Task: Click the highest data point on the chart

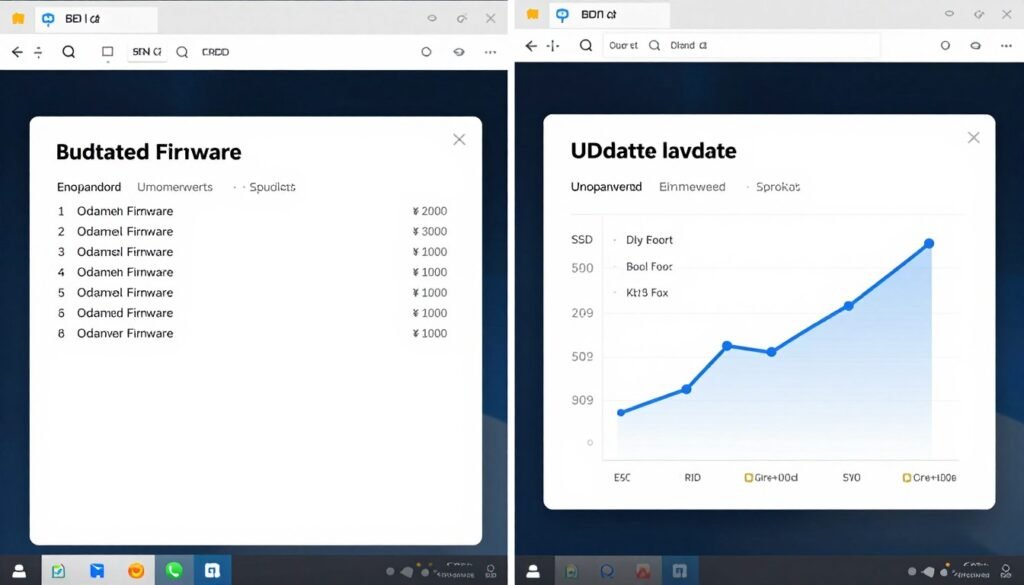Action: 929,242
